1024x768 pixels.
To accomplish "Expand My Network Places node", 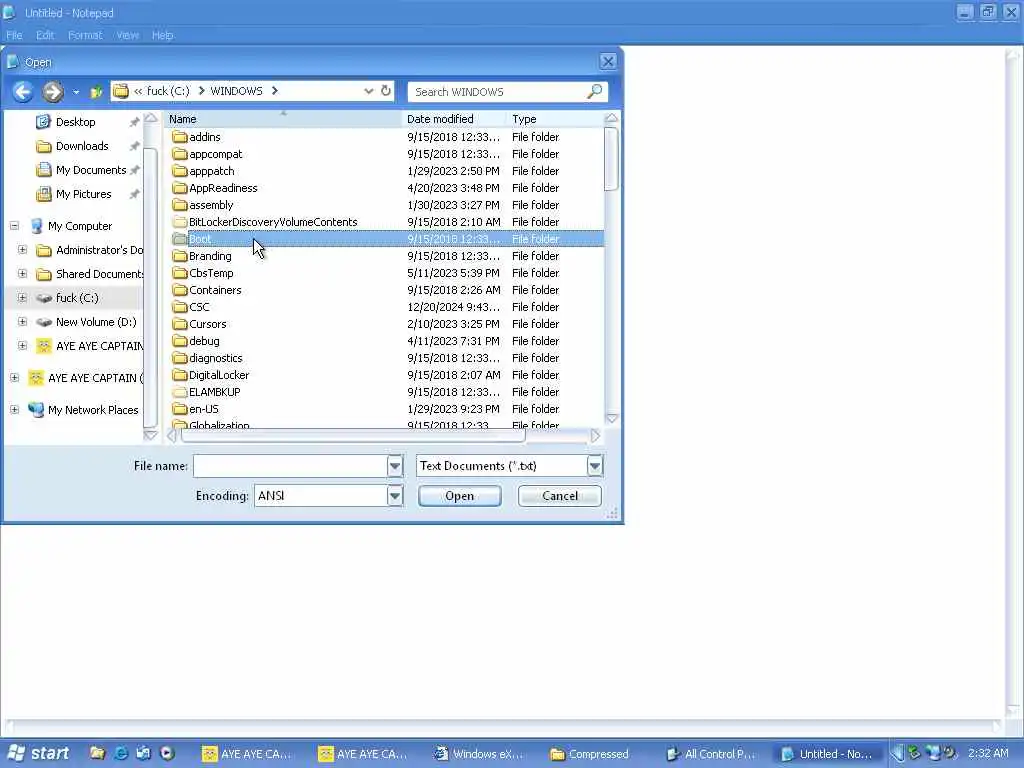I will point(14,410).
